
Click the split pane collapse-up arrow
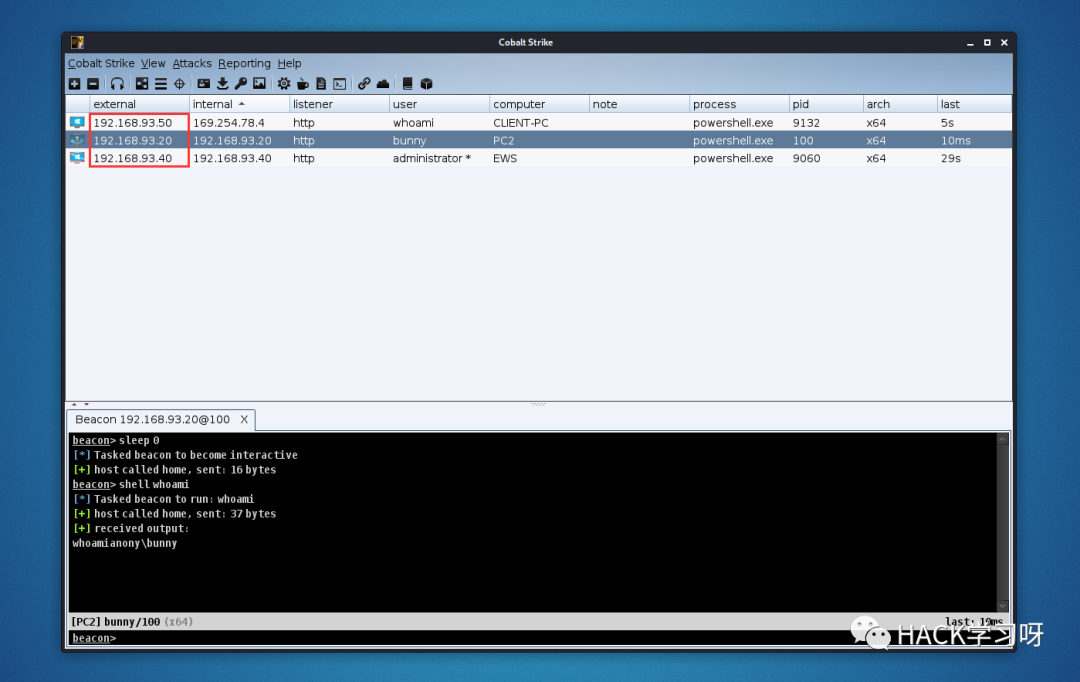coord(74,404)
